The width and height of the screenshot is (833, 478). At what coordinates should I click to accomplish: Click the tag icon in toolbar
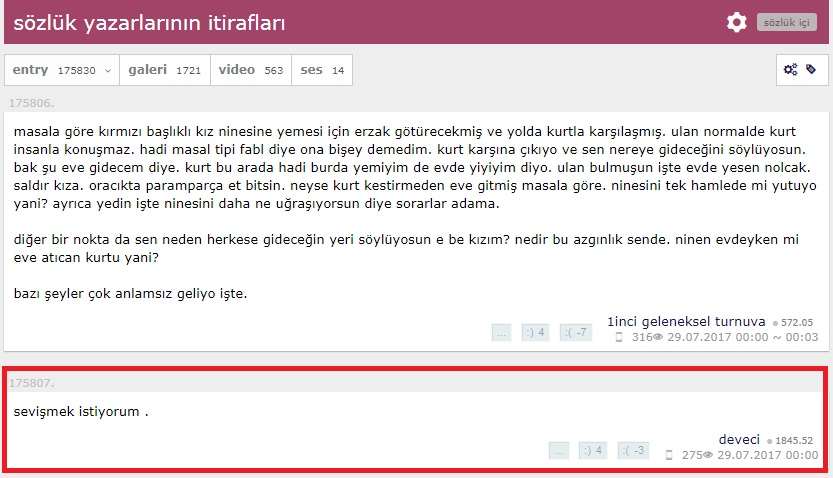click(x=811, y=69)
